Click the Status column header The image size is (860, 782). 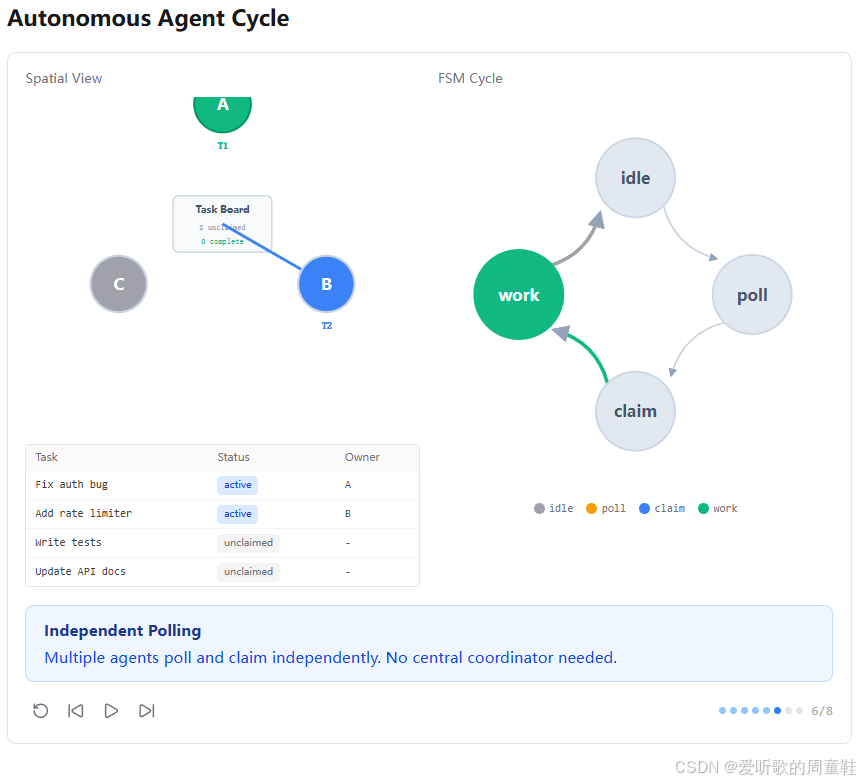(233, 457)
